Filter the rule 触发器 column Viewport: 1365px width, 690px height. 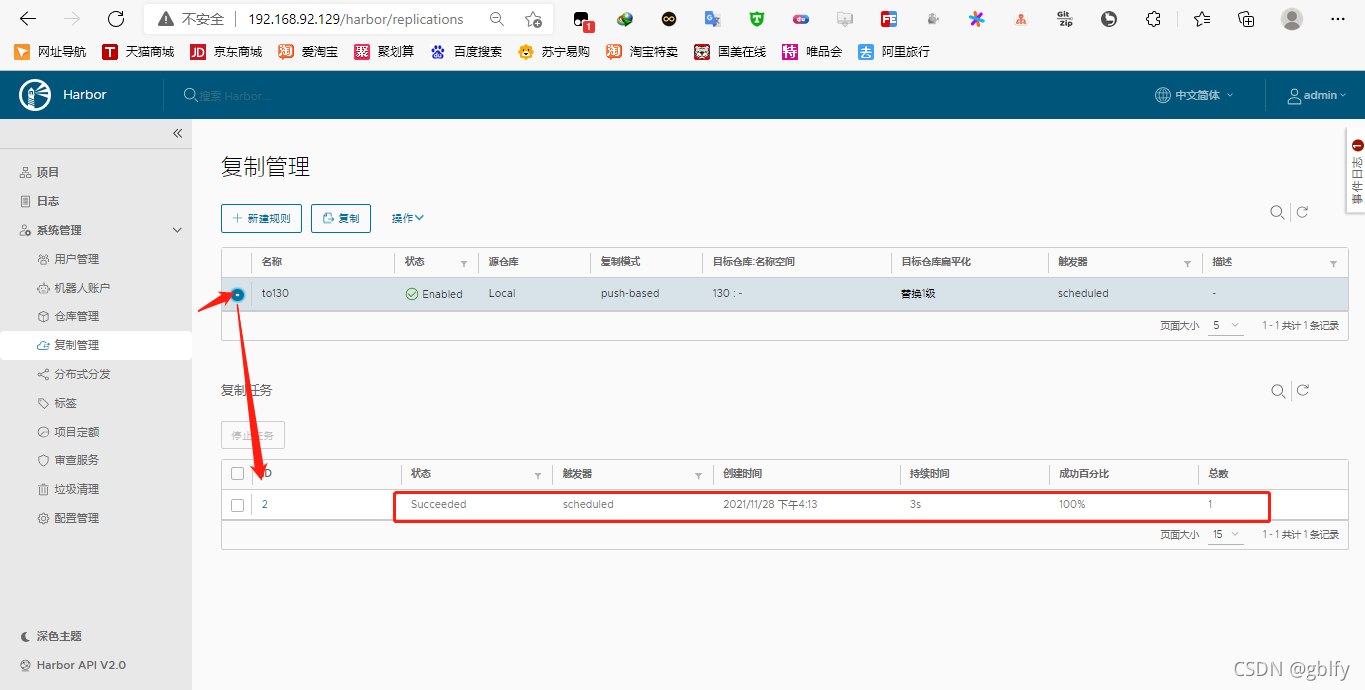coord(1187,263)
